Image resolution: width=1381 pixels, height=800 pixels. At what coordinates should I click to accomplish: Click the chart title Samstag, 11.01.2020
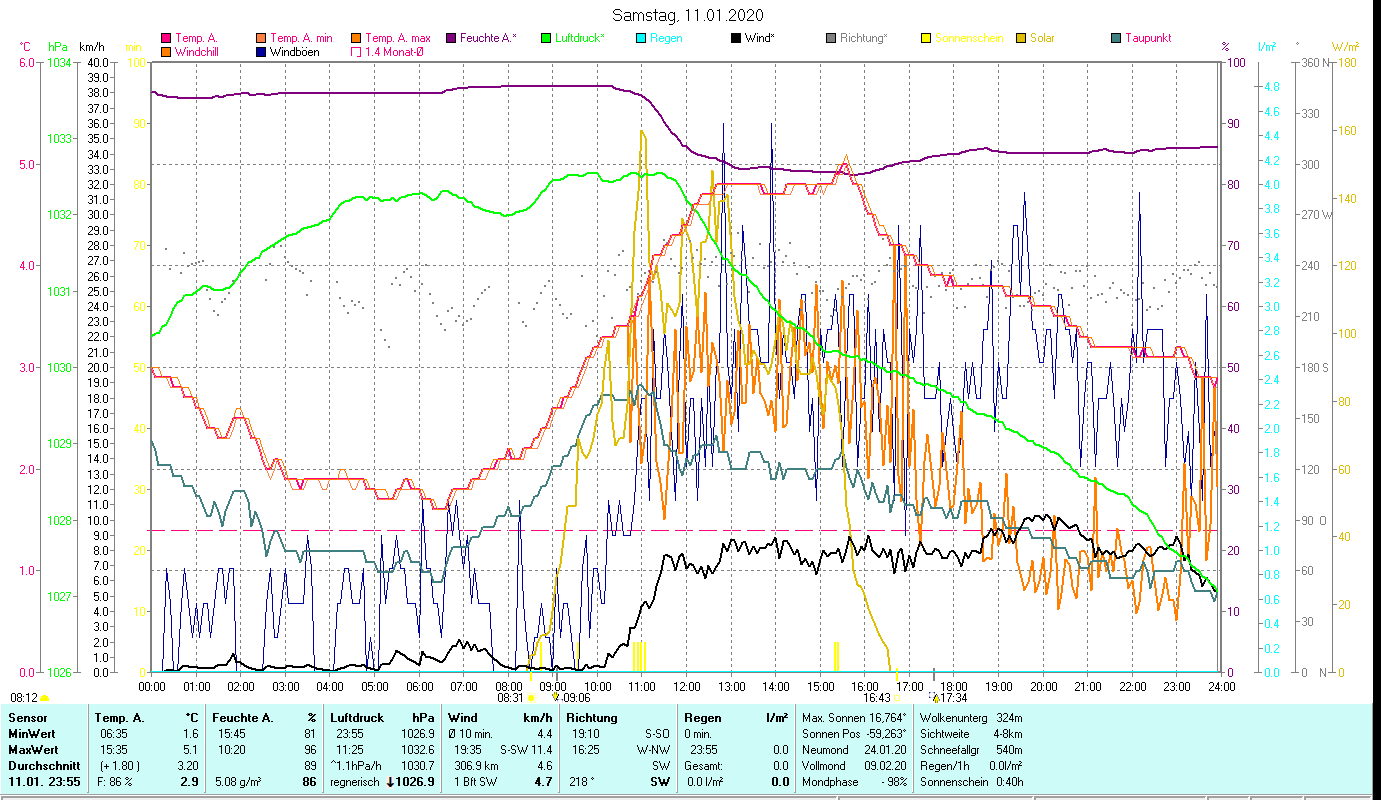click(688, 15)
